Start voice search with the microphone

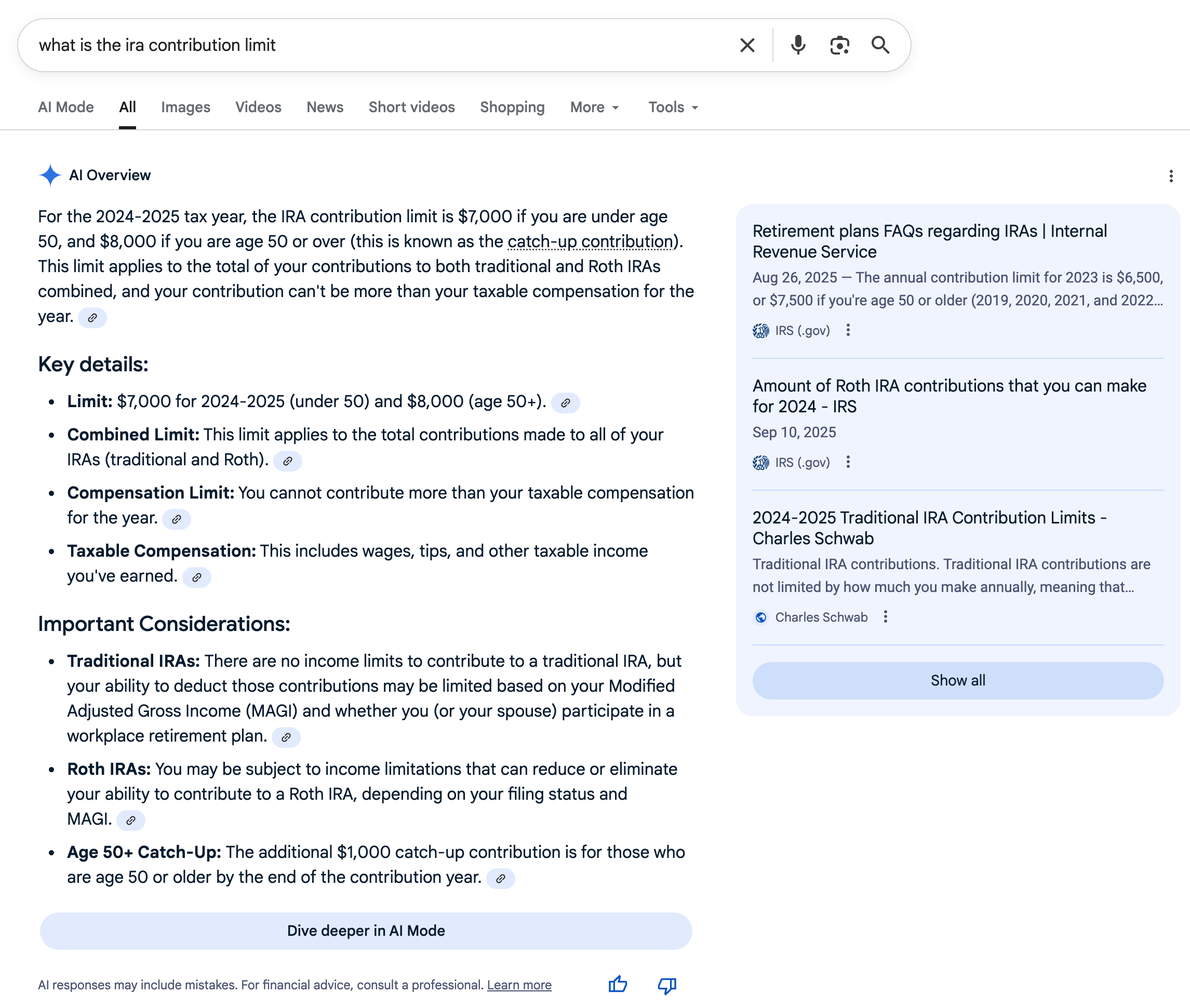click(798, 45)
